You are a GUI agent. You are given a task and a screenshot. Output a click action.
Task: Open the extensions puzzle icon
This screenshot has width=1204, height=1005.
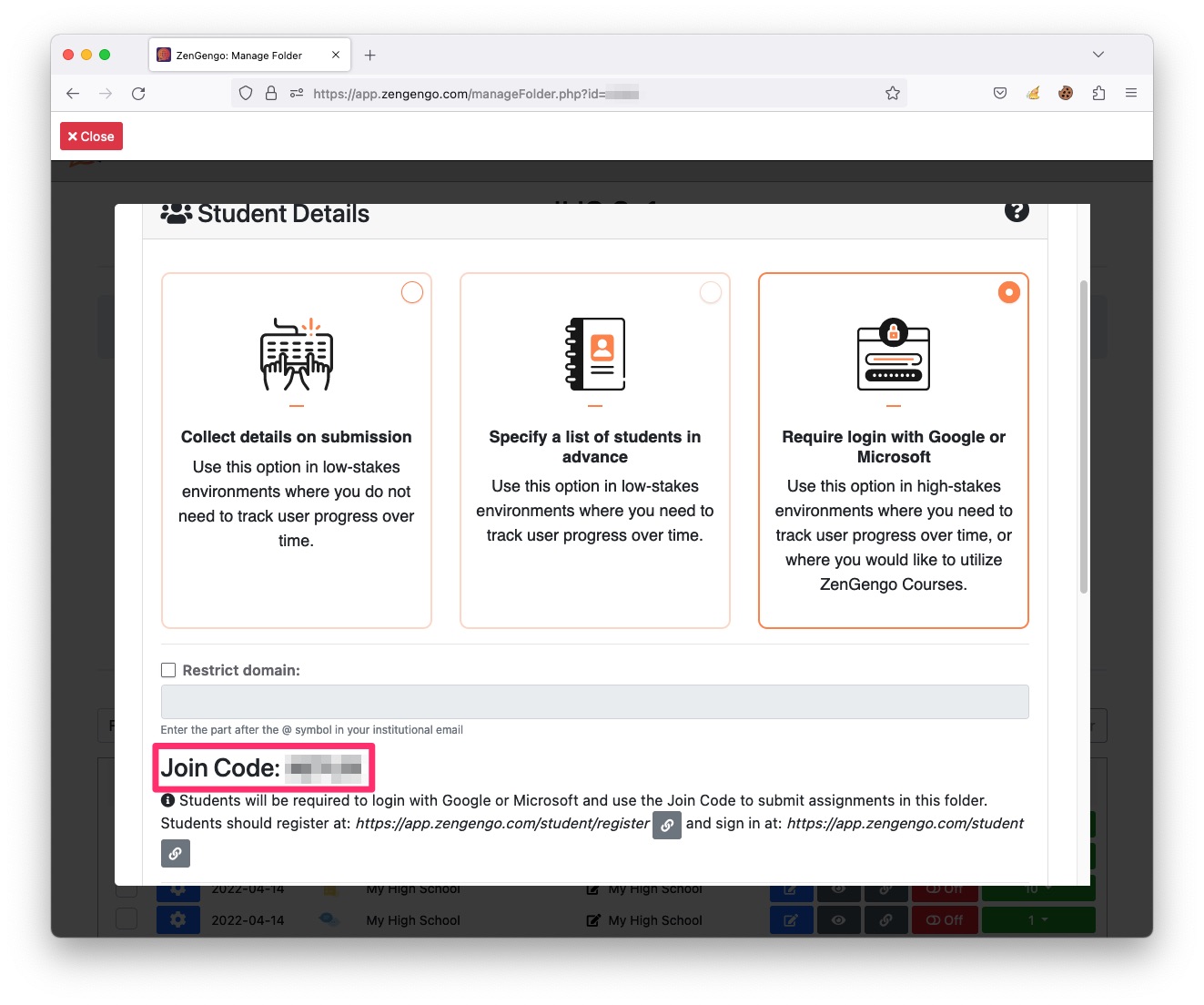1098,93
